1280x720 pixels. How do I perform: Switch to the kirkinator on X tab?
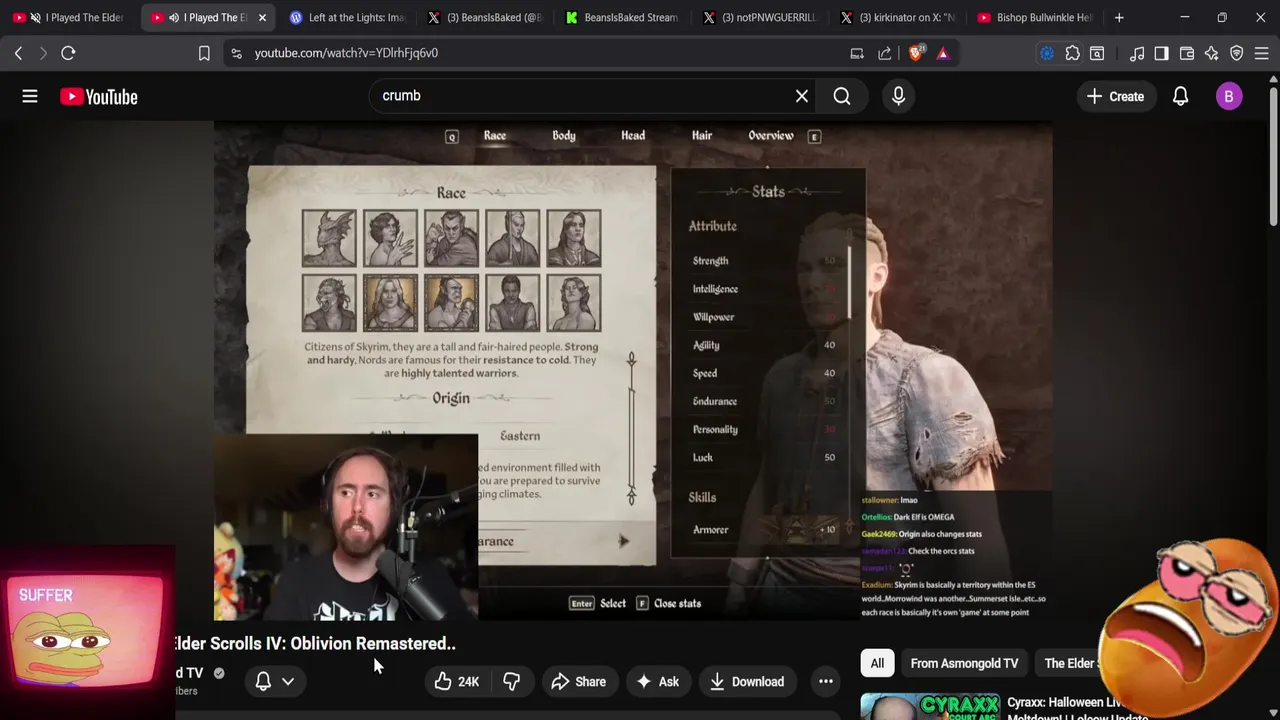point(898,17)
